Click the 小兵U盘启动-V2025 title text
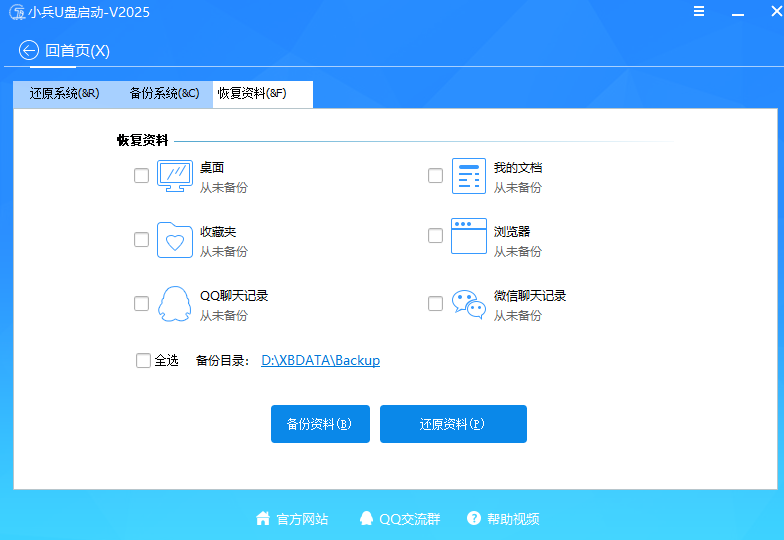This screenshot has height=540, width=784. (x=89, y=12)
